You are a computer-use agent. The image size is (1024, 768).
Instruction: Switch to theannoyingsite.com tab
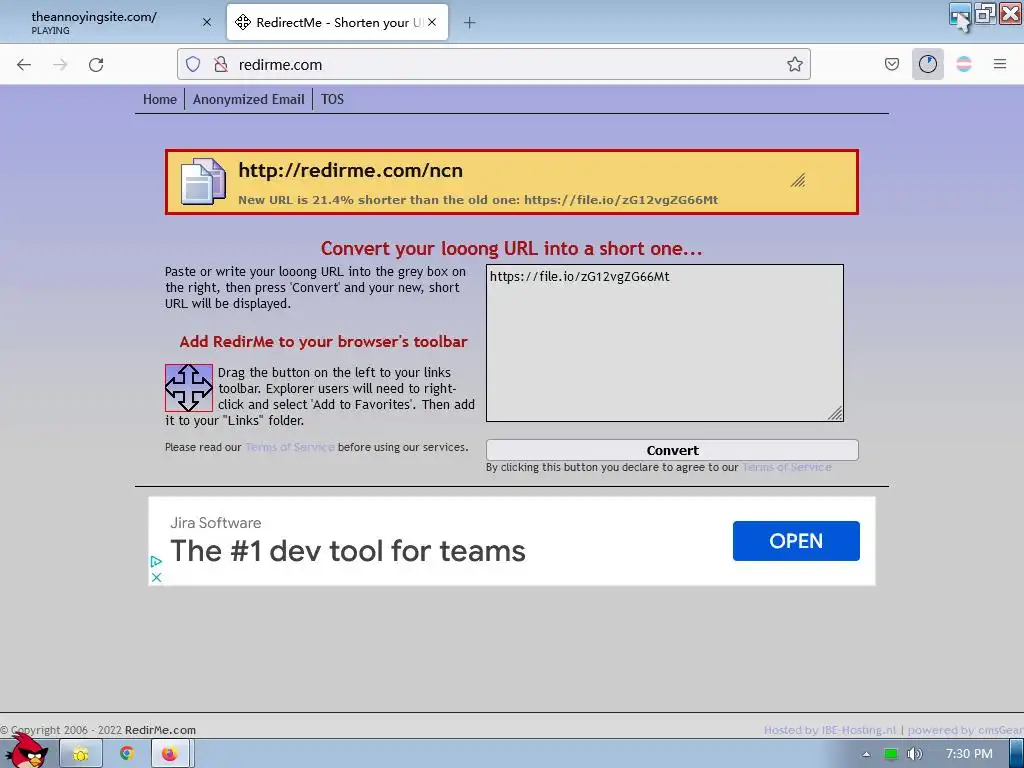point(111,22)
